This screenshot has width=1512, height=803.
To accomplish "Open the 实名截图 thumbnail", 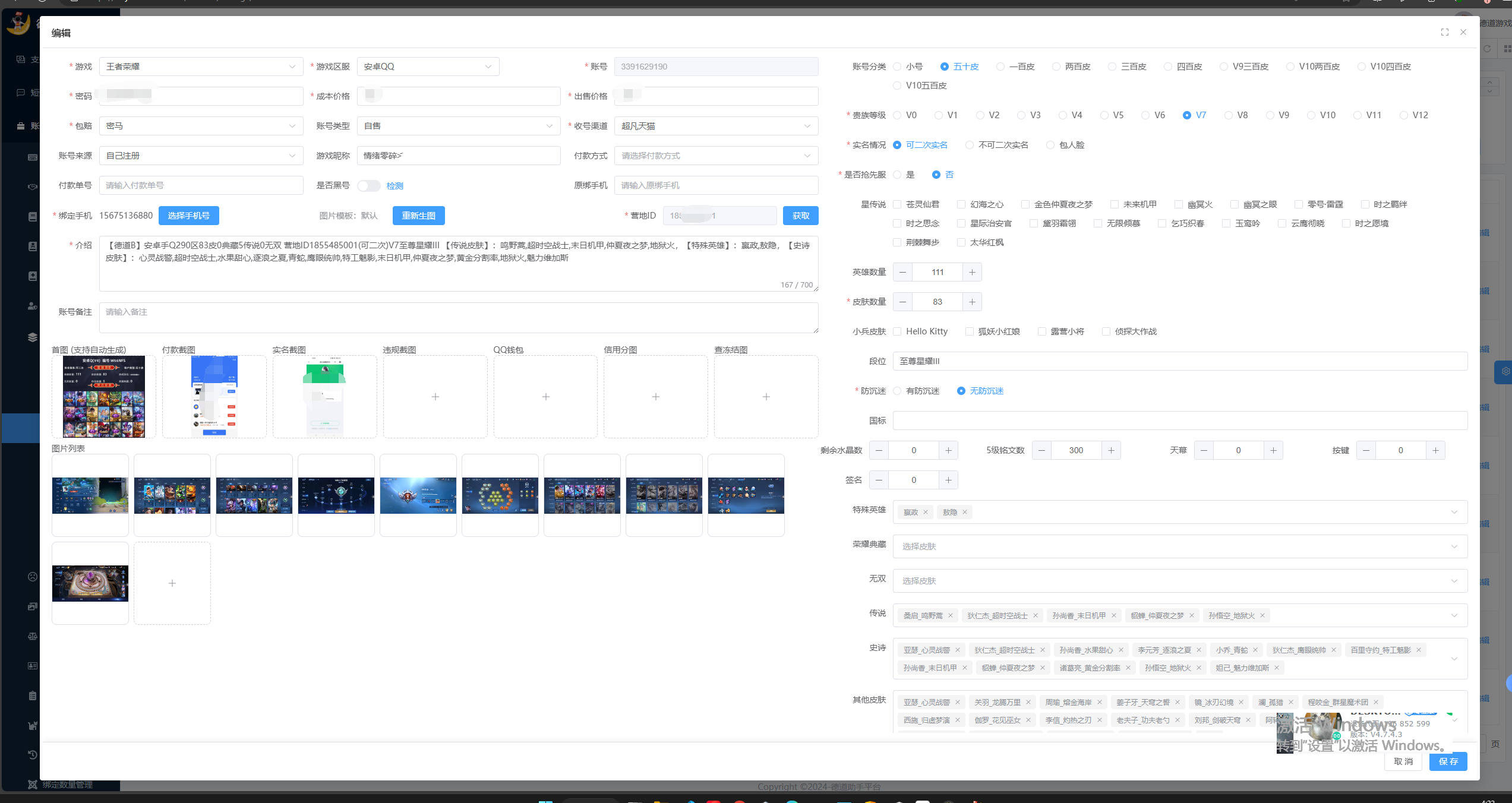I will click(x=325, y=397).
